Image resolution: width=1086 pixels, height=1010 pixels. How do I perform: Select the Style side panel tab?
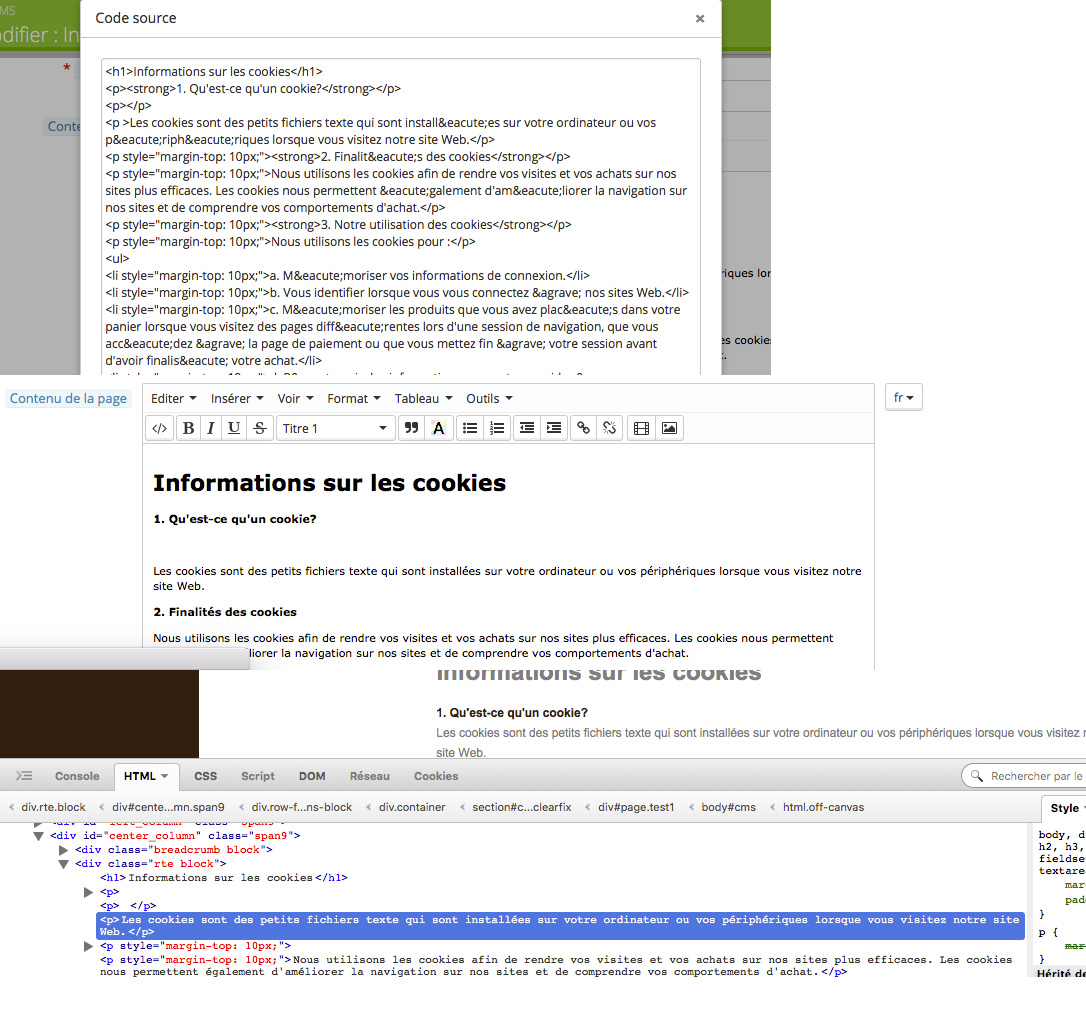point(1065,808)
